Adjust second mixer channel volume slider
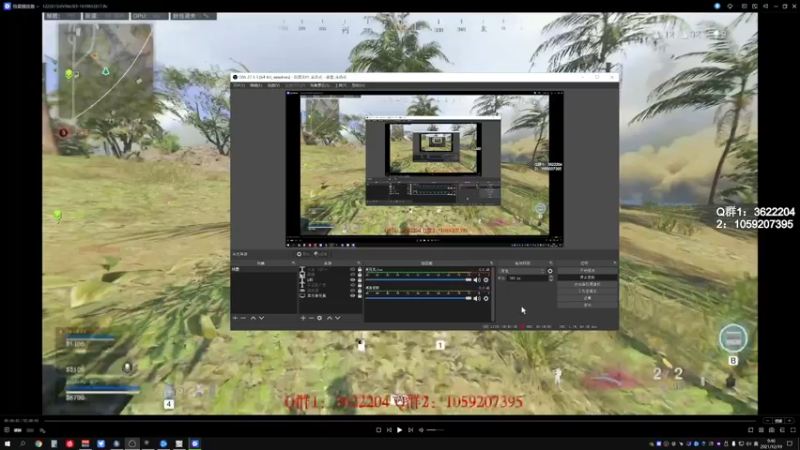The image size is (800, 450). point(418,298)
